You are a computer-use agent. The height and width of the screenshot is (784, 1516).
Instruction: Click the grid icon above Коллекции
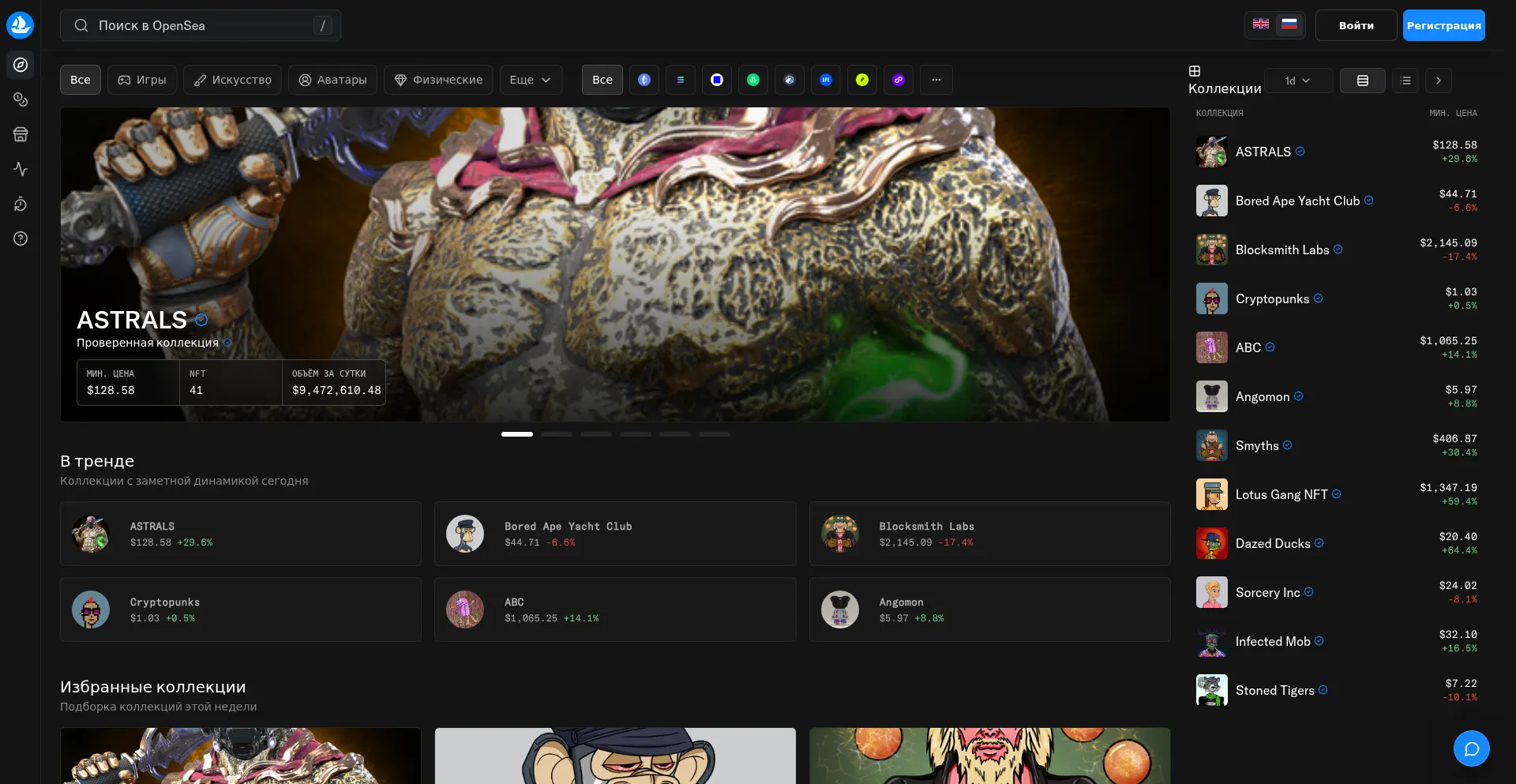point(1195,71)
